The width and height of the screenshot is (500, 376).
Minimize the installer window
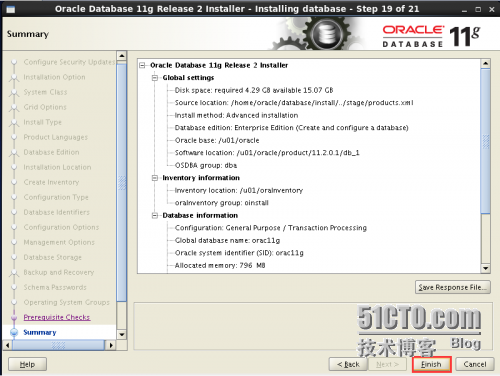(x=464, y=10)
